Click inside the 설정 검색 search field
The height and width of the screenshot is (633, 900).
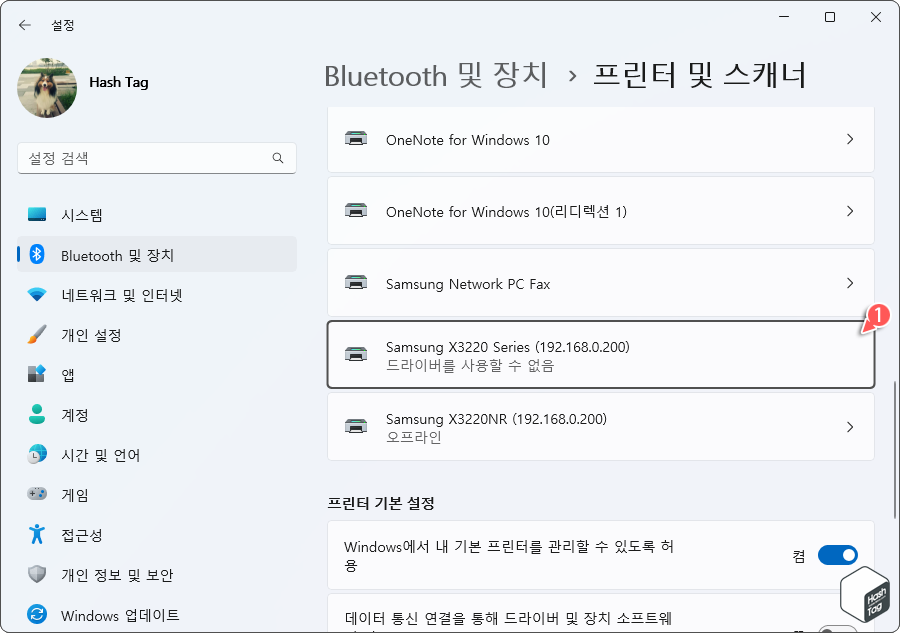click(x=156, y=158)
